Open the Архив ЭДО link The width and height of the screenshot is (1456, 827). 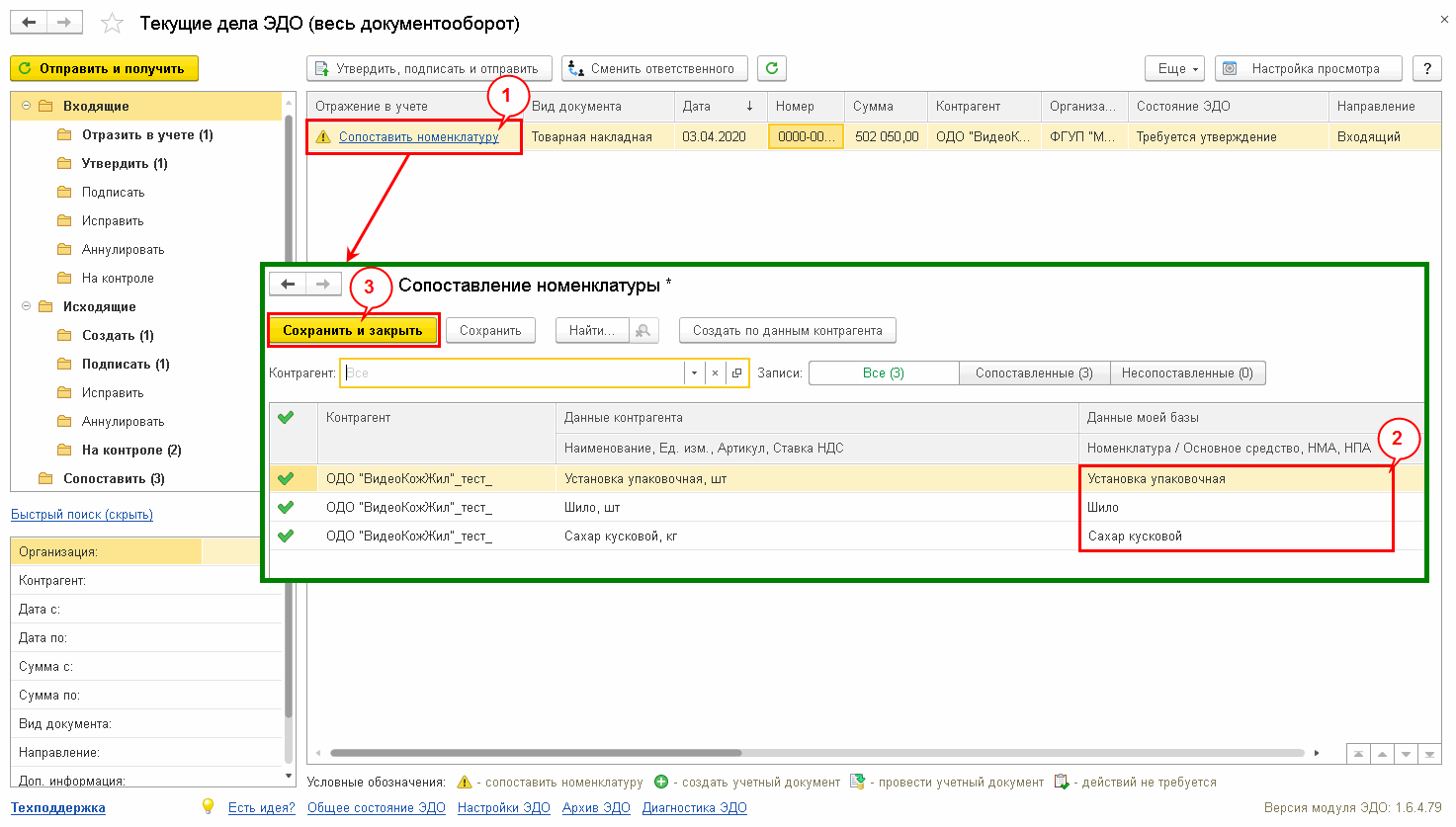pyautogui.click(x=596, y=807)
